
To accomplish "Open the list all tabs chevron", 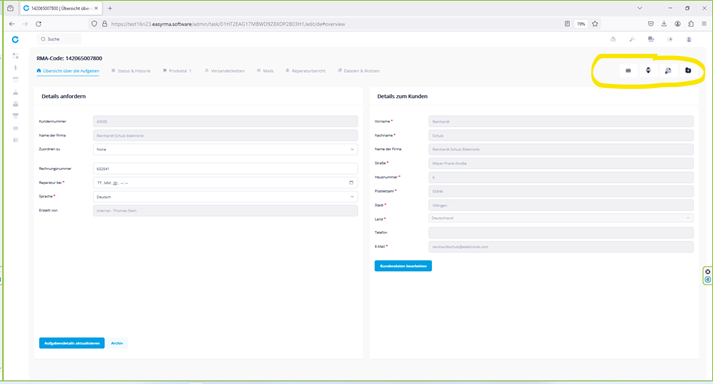I will [639, 8].
